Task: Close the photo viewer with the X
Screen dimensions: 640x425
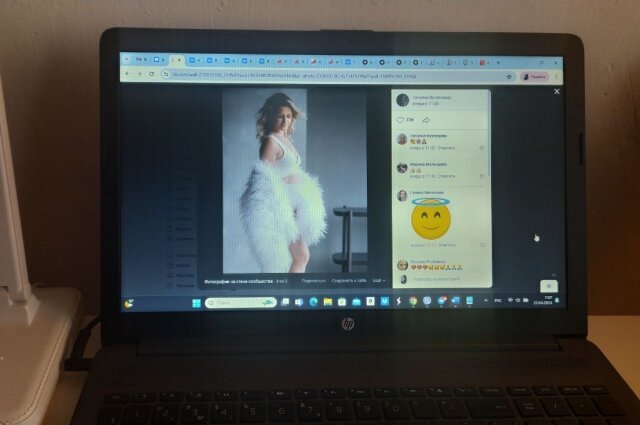Action: [557, 91]
